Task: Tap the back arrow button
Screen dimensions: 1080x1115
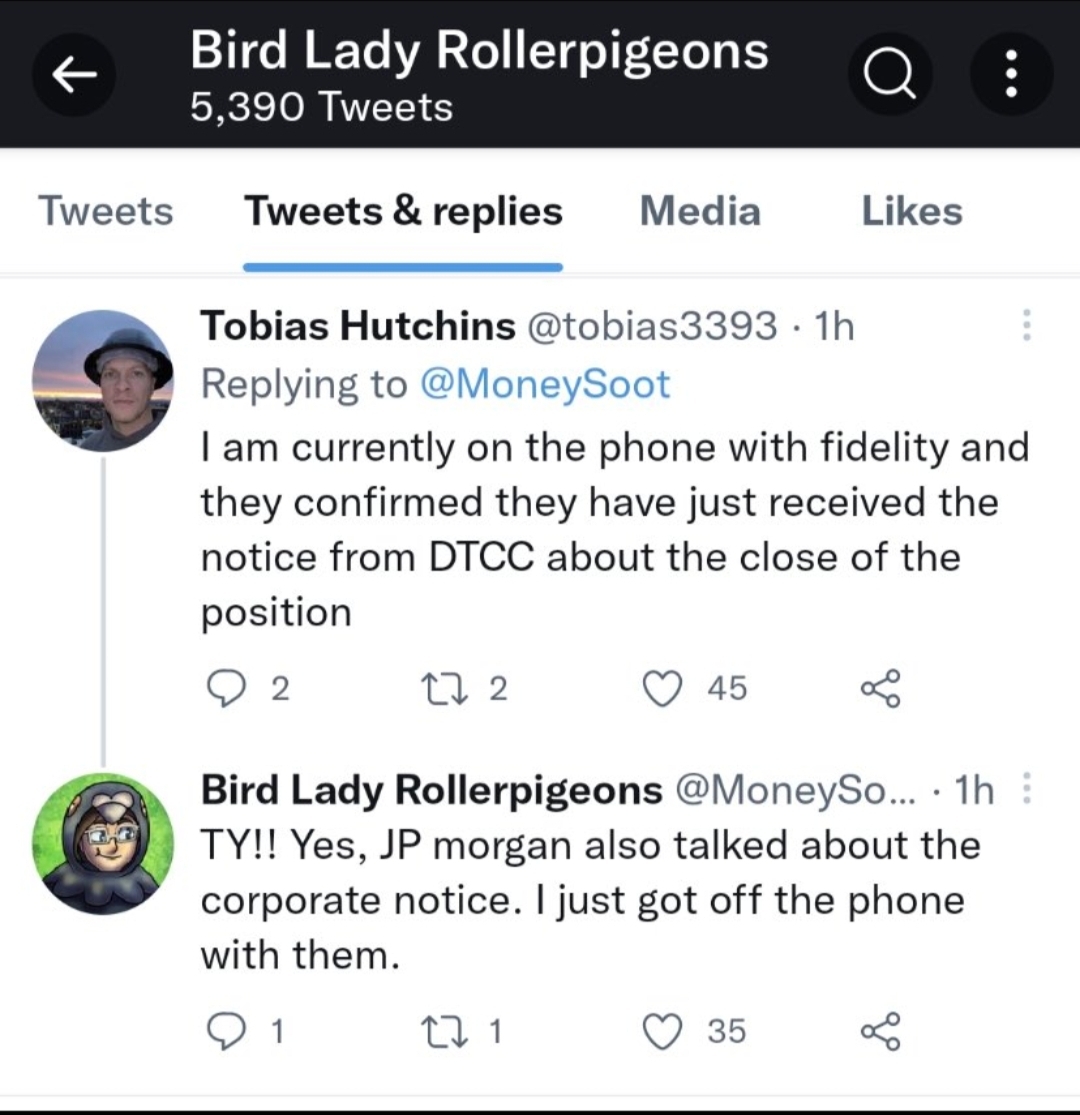Action: (73, 76)
